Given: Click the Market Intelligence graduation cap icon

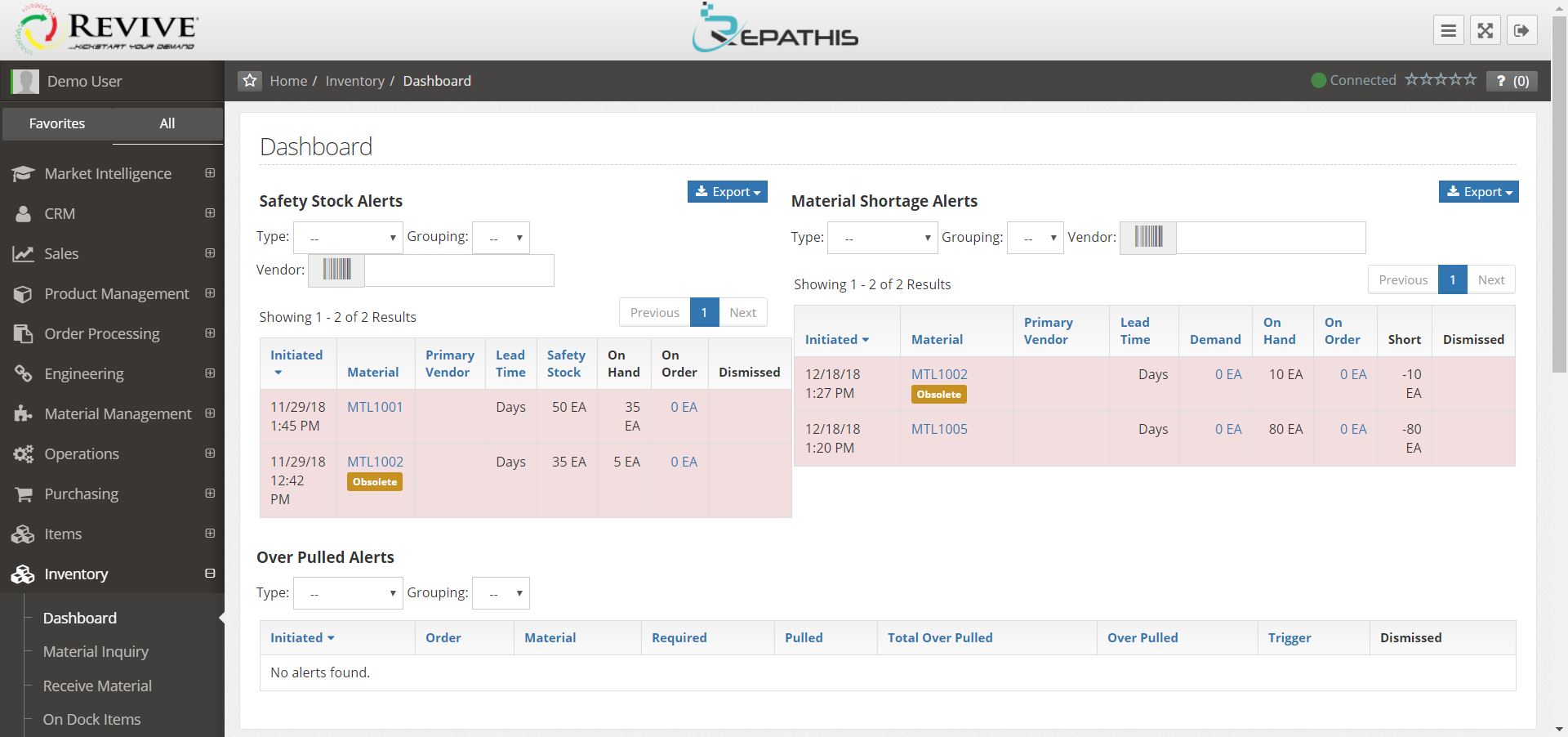Looking at the screenshot, I should click(23, 173).
